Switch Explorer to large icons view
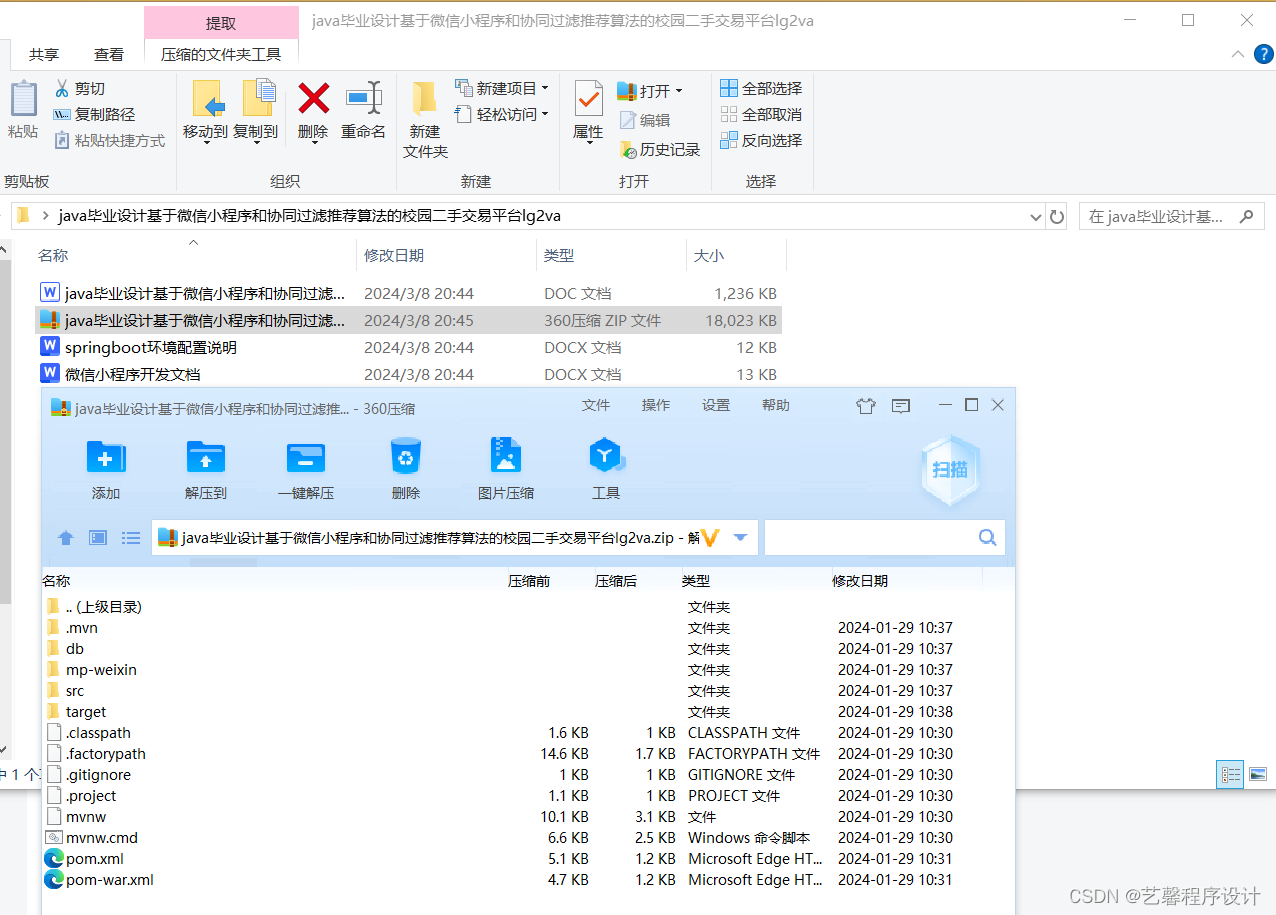The height and width of the screenshot is (915, 1276). pyautogui.click(x=1257, y=774)
